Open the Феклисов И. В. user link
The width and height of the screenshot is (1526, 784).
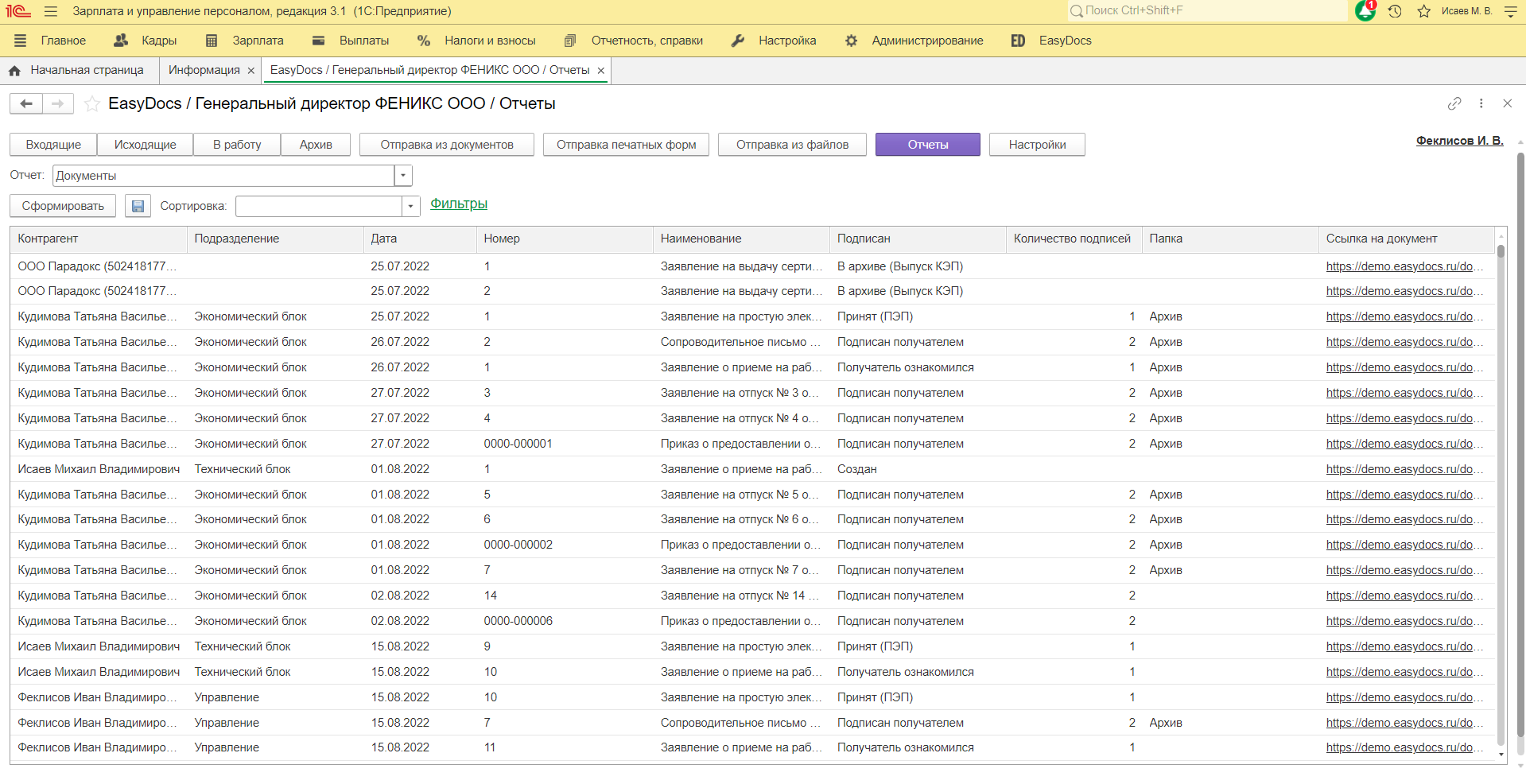[x=1460, y=141]
